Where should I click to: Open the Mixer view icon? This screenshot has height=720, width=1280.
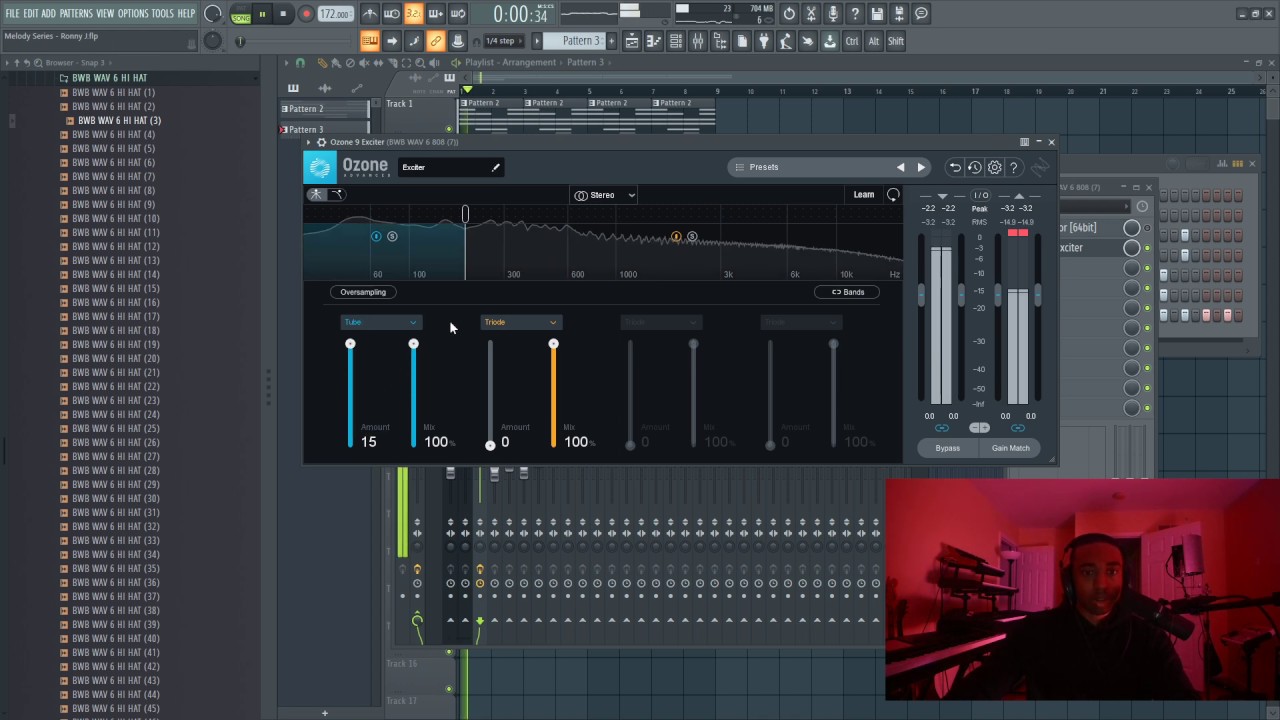(x=698, y=41)
